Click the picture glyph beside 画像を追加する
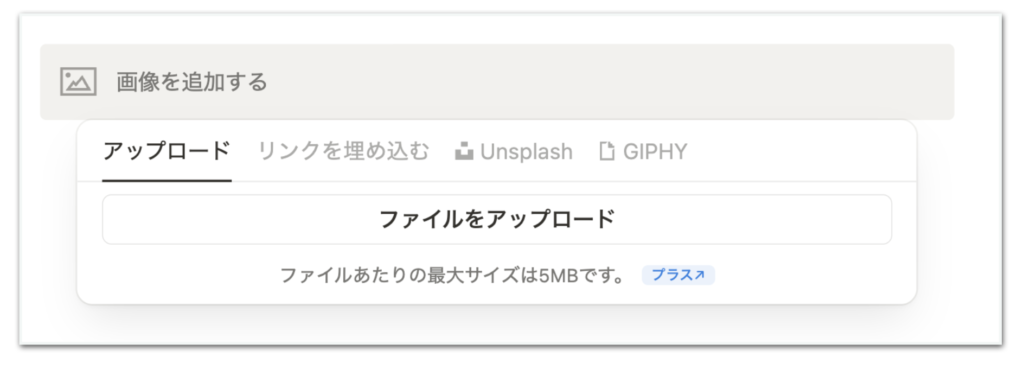 (x=78, y=82)
